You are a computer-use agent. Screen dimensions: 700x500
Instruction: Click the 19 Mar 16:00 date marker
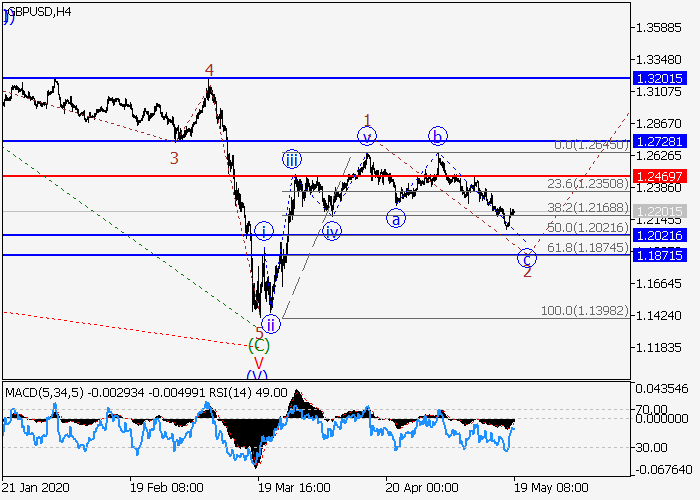point(294,490)
